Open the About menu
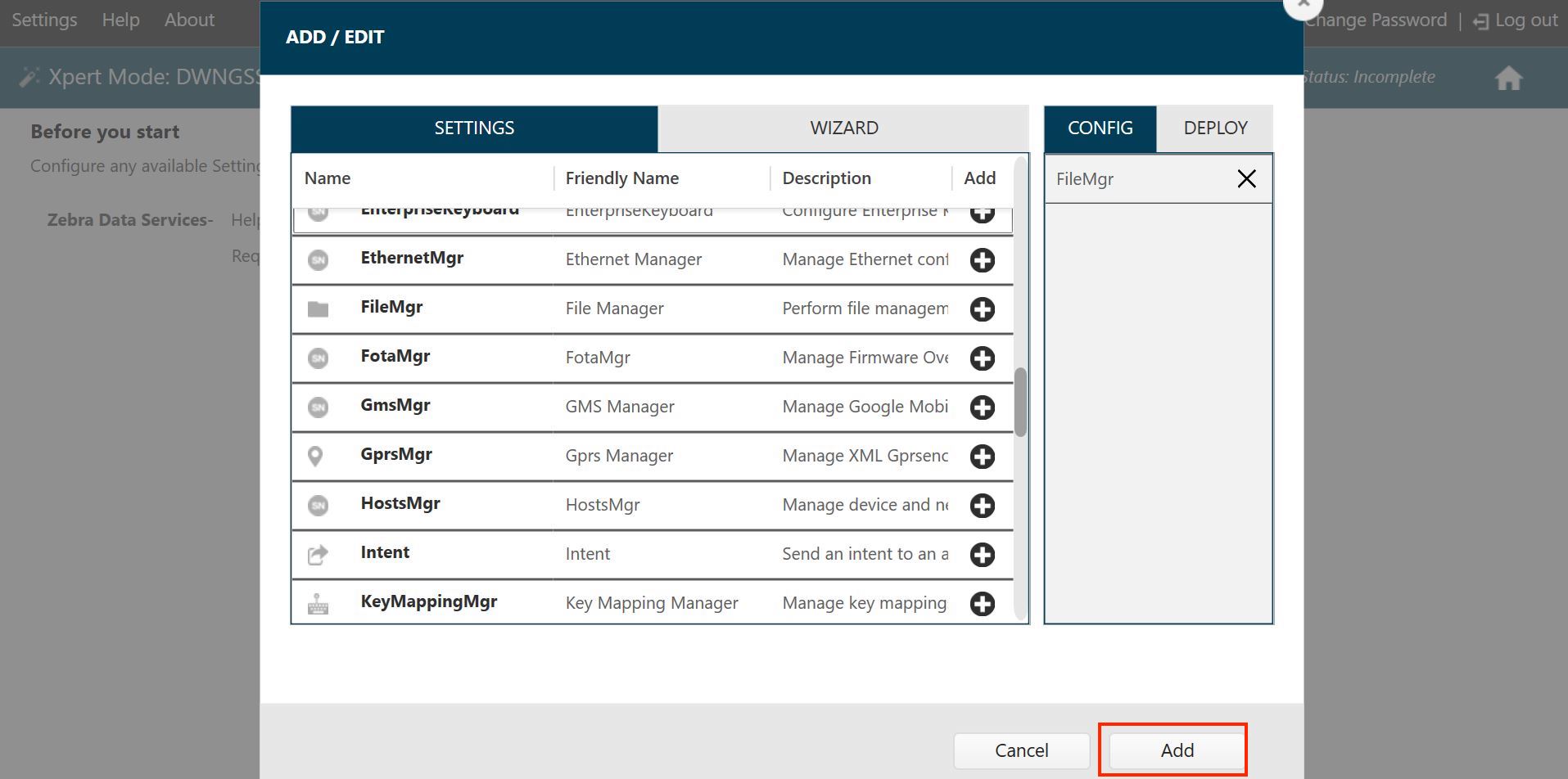Screen dimensions: 1568x779 click(189, 20)
